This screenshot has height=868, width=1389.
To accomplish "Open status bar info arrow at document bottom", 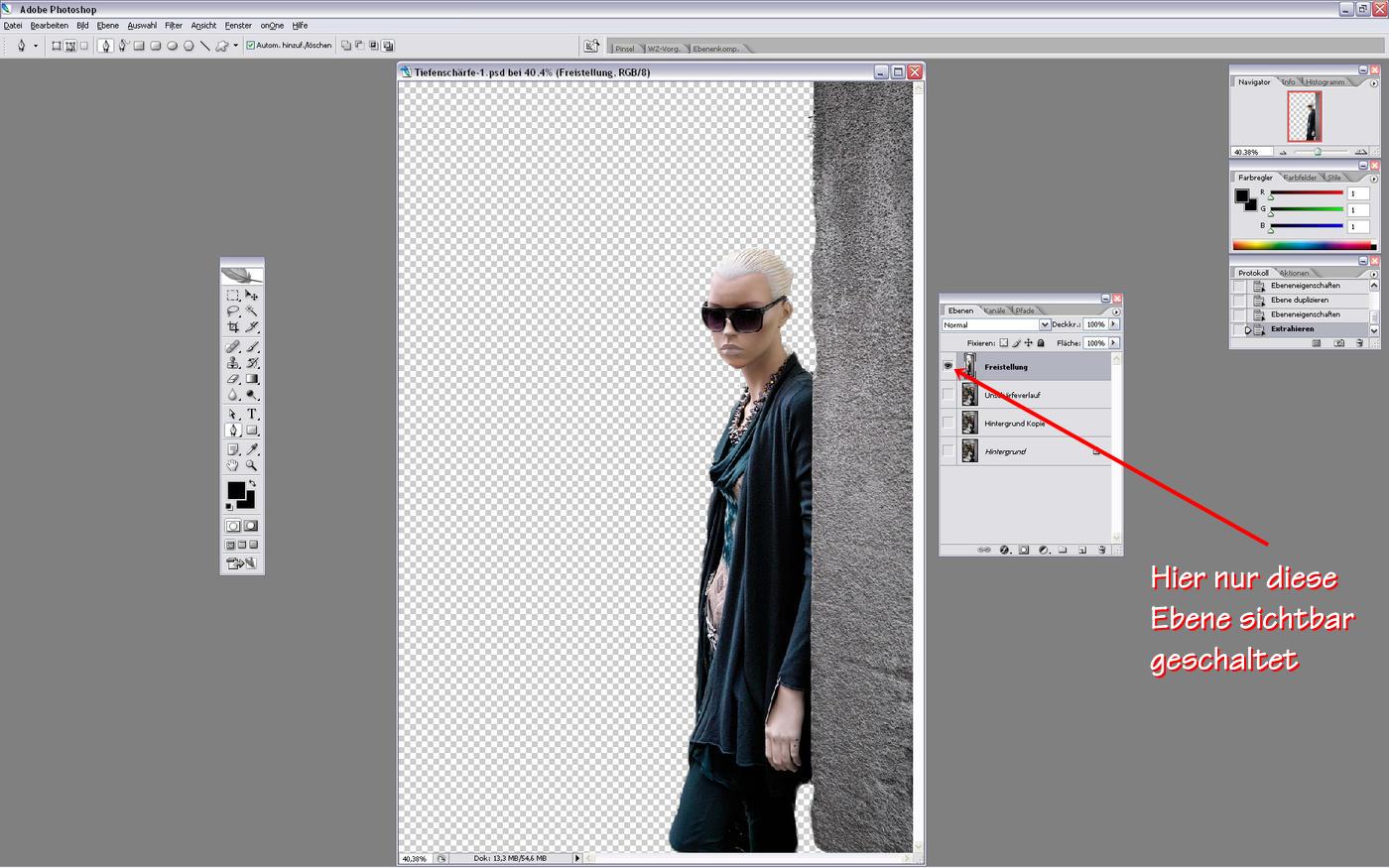I will click(x=577, y=858).
